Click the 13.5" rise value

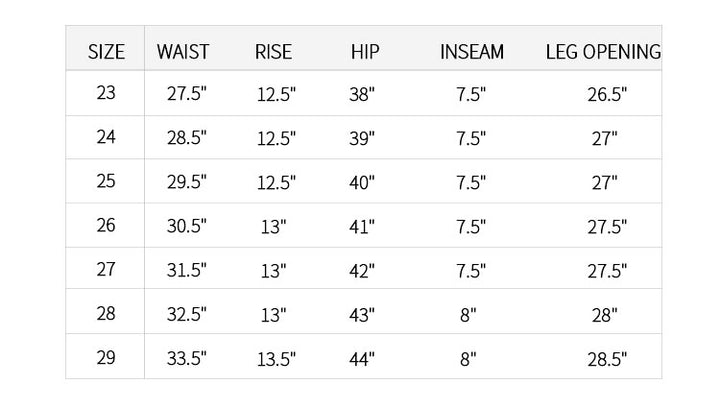point(276,359)
